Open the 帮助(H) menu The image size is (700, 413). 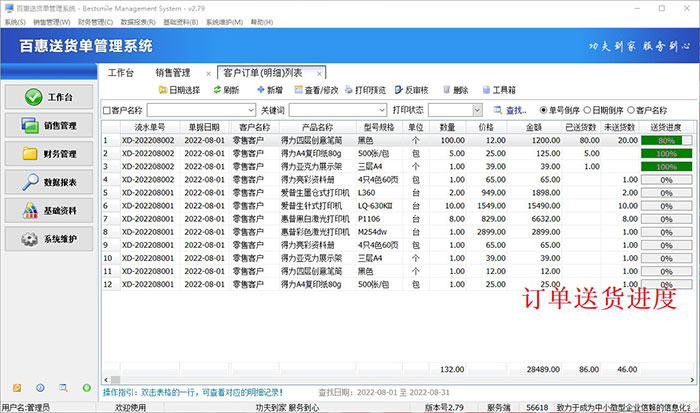[x=262, y=22]
